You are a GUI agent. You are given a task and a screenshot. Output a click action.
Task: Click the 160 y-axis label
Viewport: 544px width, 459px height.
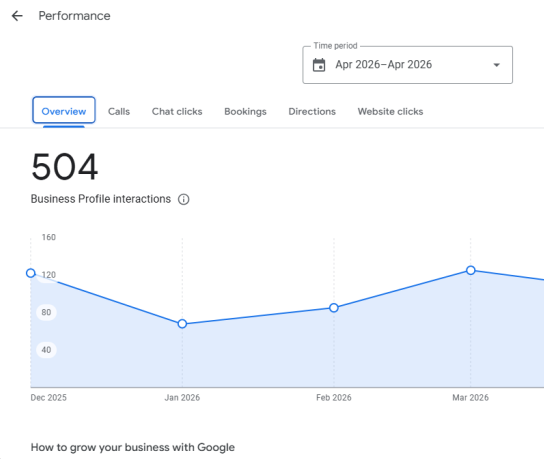tap(49, 237)
